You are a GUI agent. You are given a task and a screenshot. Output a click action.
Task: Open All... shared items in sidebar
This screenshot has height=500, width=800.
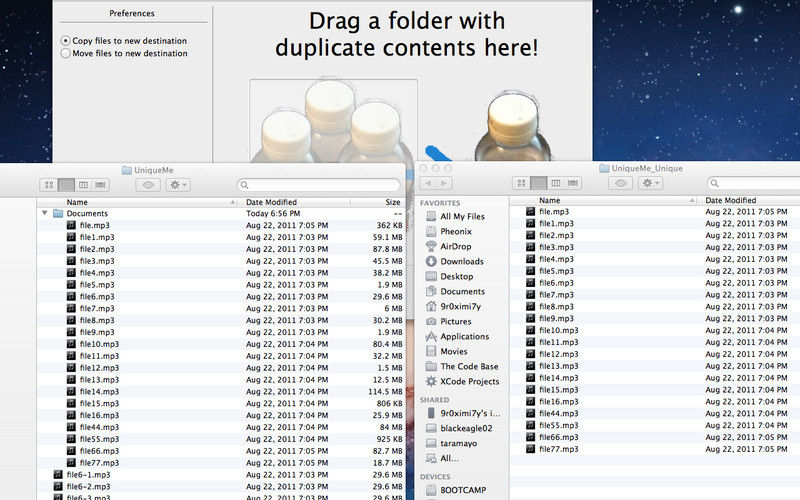pos(442,458)
